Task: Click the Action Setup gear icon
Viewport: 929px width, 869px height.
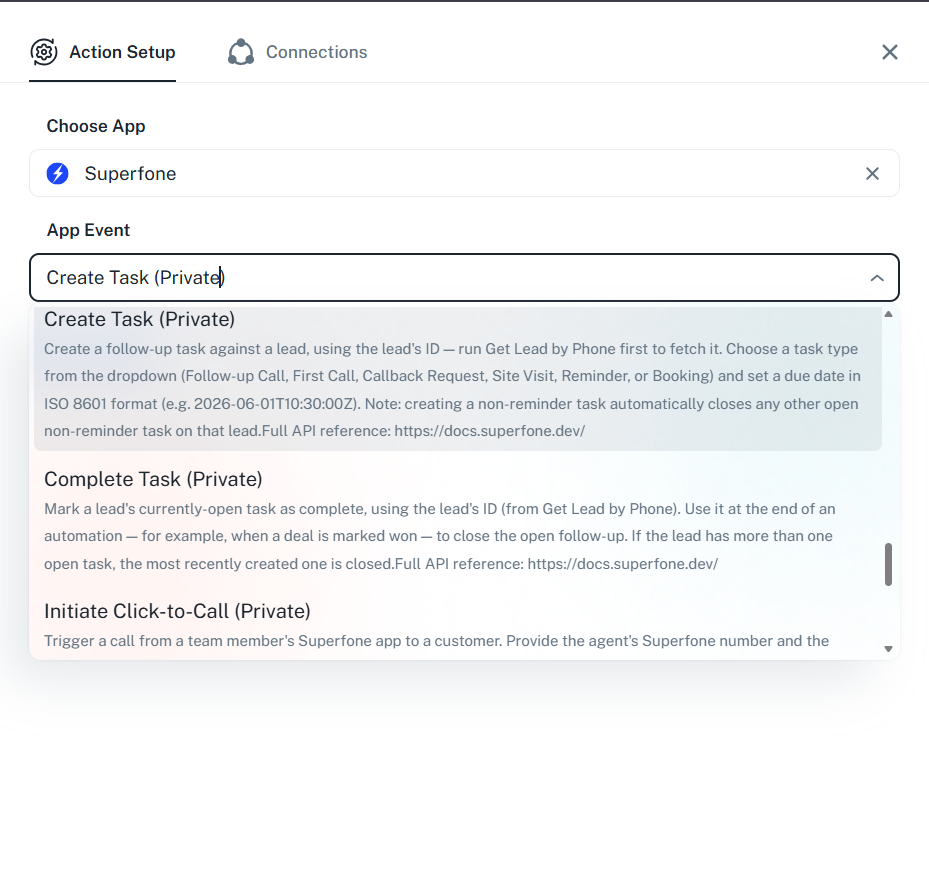Action: [44, 52]
